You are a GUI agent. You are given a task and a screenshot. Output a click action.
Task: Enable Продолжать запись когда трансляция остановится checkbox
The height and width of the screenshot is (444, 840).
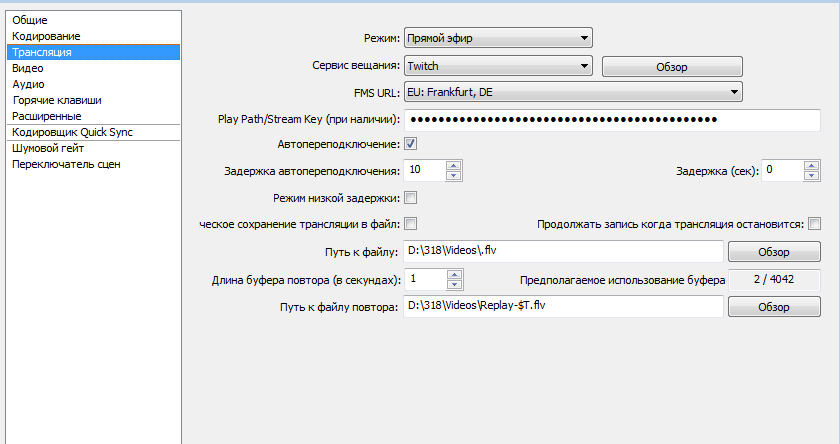tap(814, 223)
